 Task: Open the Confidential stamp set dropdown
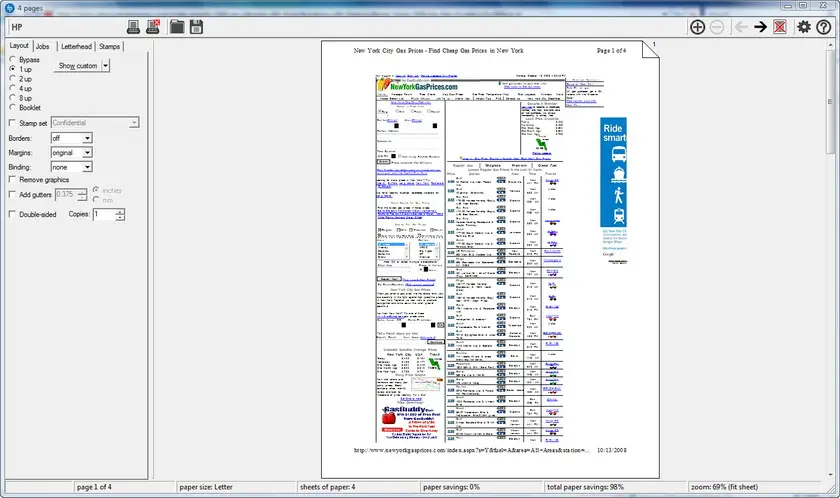(133, 123)
